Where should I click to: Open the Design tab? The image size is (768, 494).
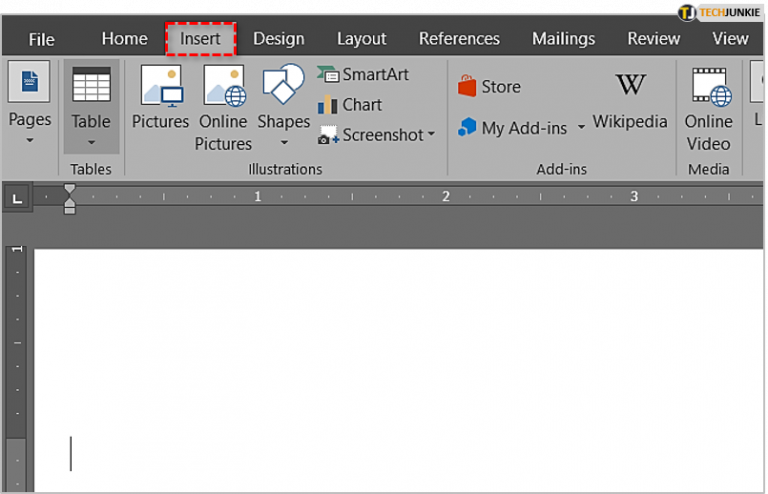[278, 39]
